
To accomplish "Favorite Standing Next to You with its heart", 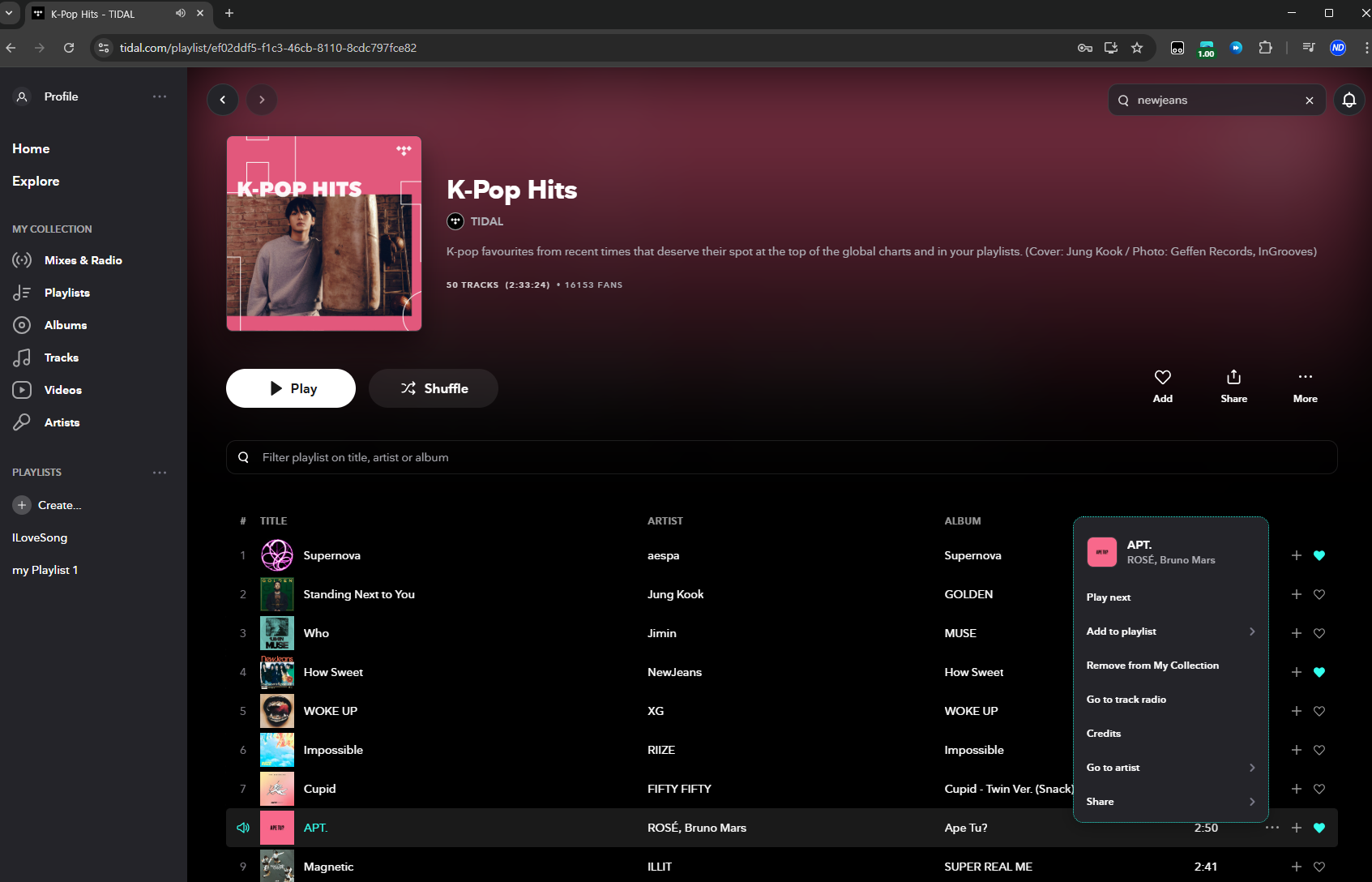I will (x=1319, y=594).
